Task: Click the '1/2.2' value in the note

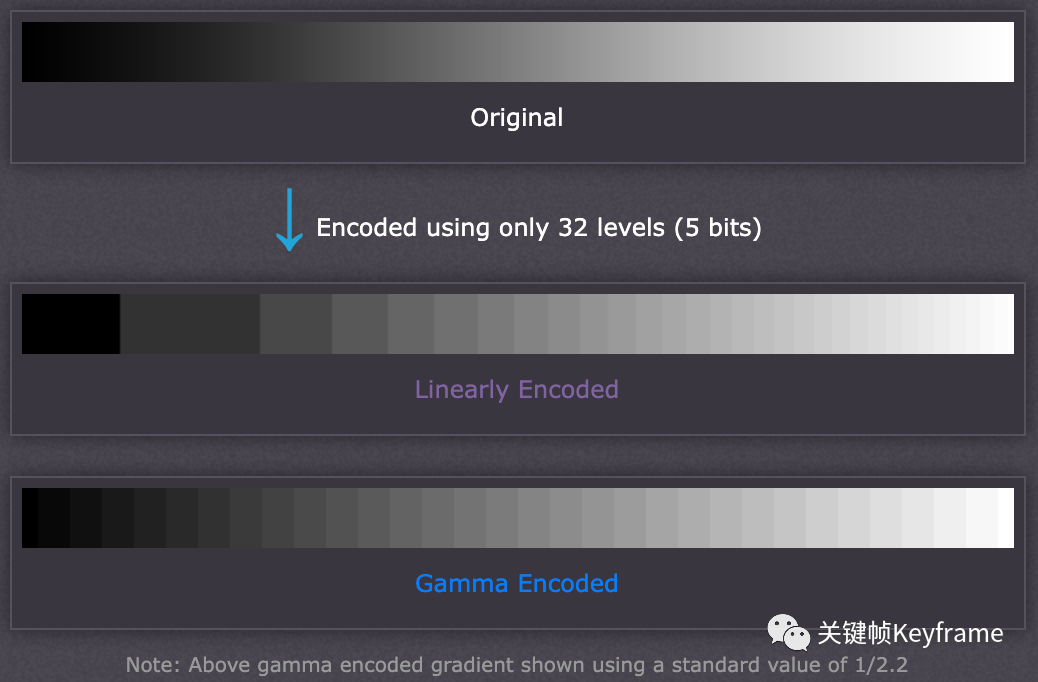Action: pyautogui.click(x=880, y=664)
